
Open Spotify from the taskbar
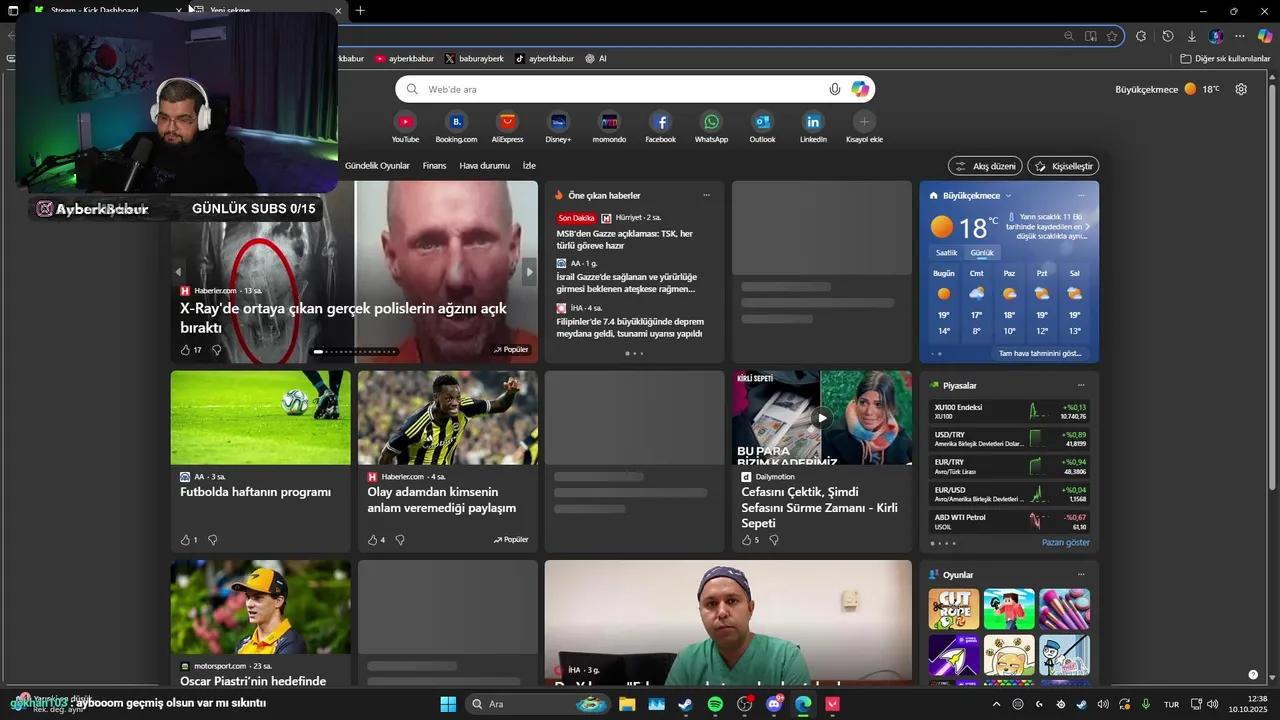pyautogui.click(x=715, y=704)
